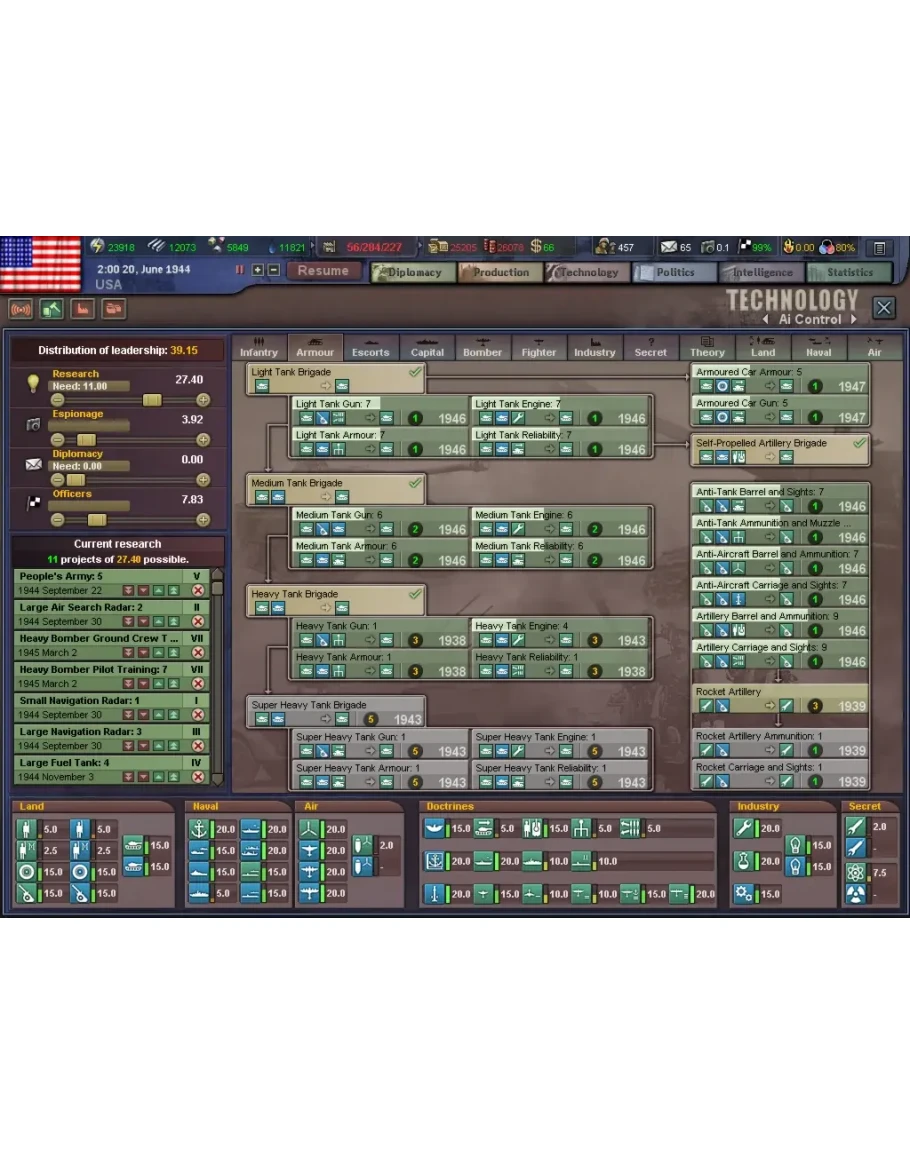The image size is (910, 1155).
Task: Click the anchor icon in the Naval panel
Action: tap(198, 829)
